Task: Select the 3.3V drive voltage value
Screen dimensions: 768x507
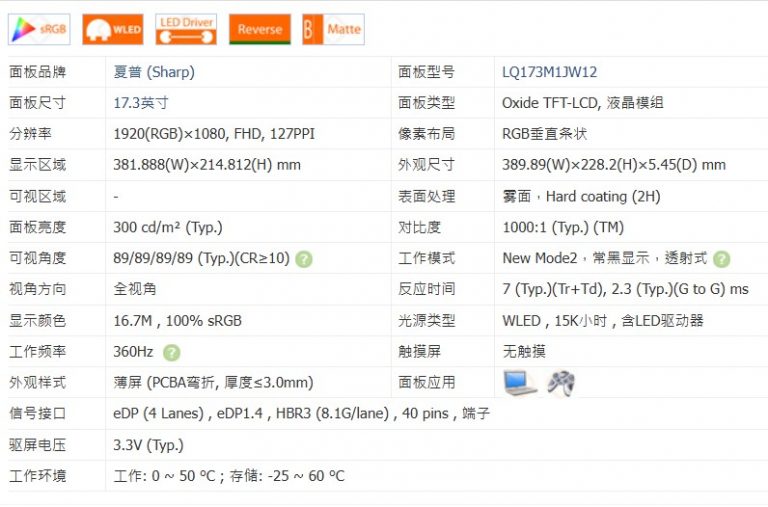Action: click(148, 445)
